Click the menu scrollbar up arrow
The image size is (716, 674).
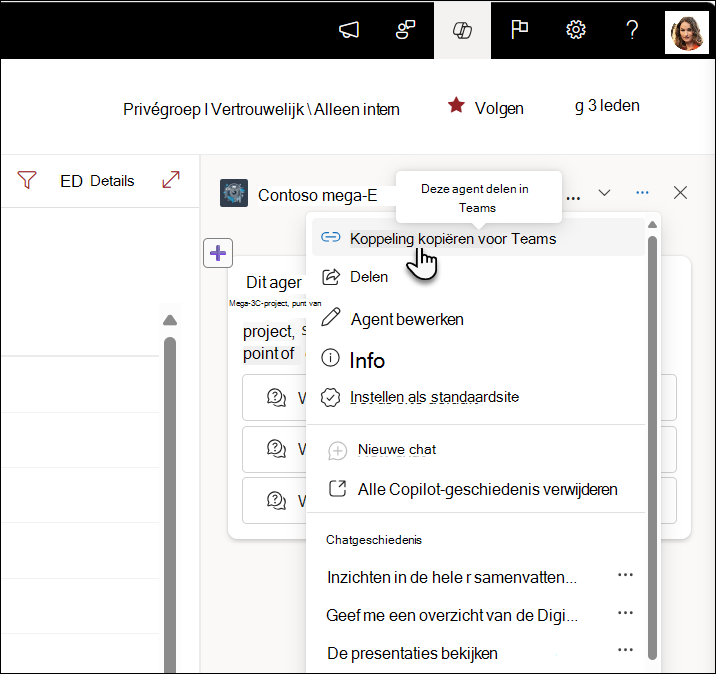click(x=652, y=224)
